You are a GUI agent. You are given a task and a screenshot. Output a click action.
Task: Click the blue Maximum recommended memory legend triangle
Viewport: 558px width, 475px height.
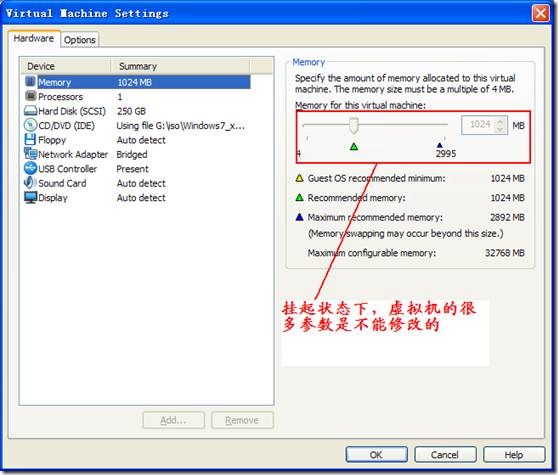pos(300,217)
